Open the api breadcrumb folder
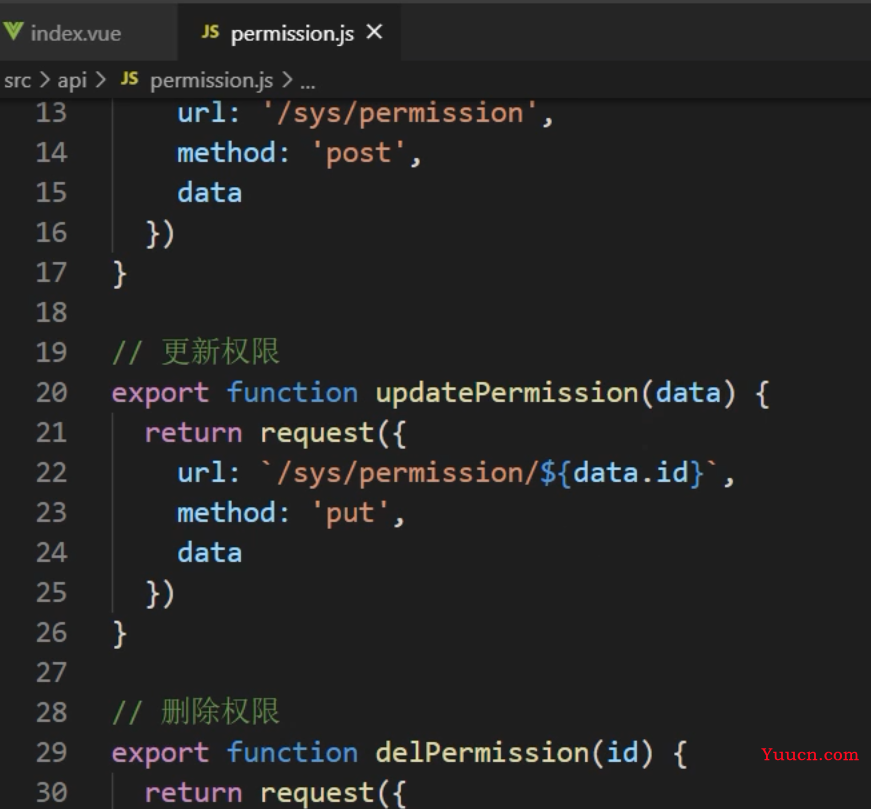 pyautogui.click(x=72, y=81)
